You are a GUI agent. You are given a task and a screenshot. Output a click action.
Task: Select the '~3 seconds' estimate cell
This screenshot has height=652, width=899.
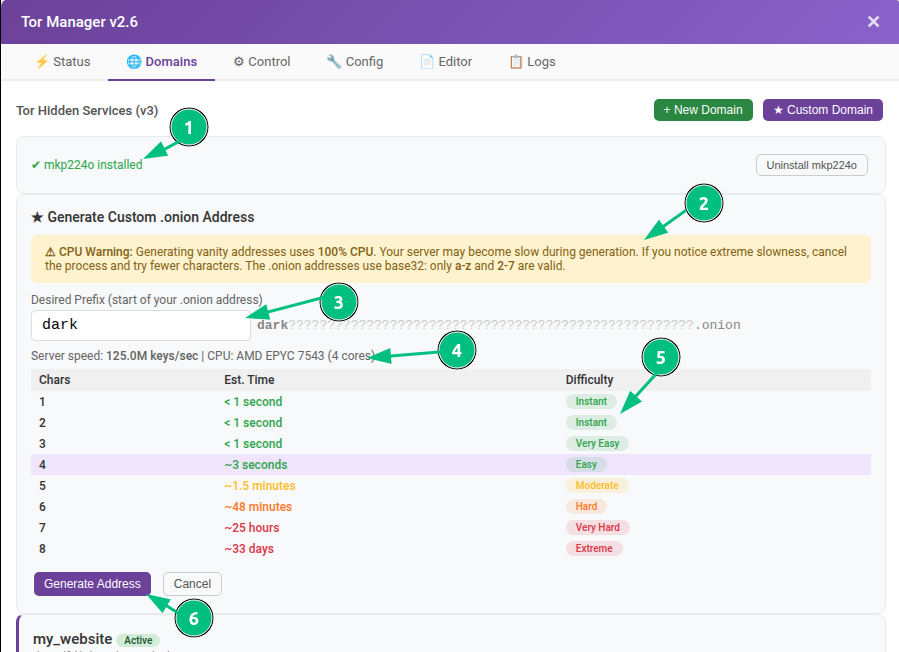coord(256,464)
